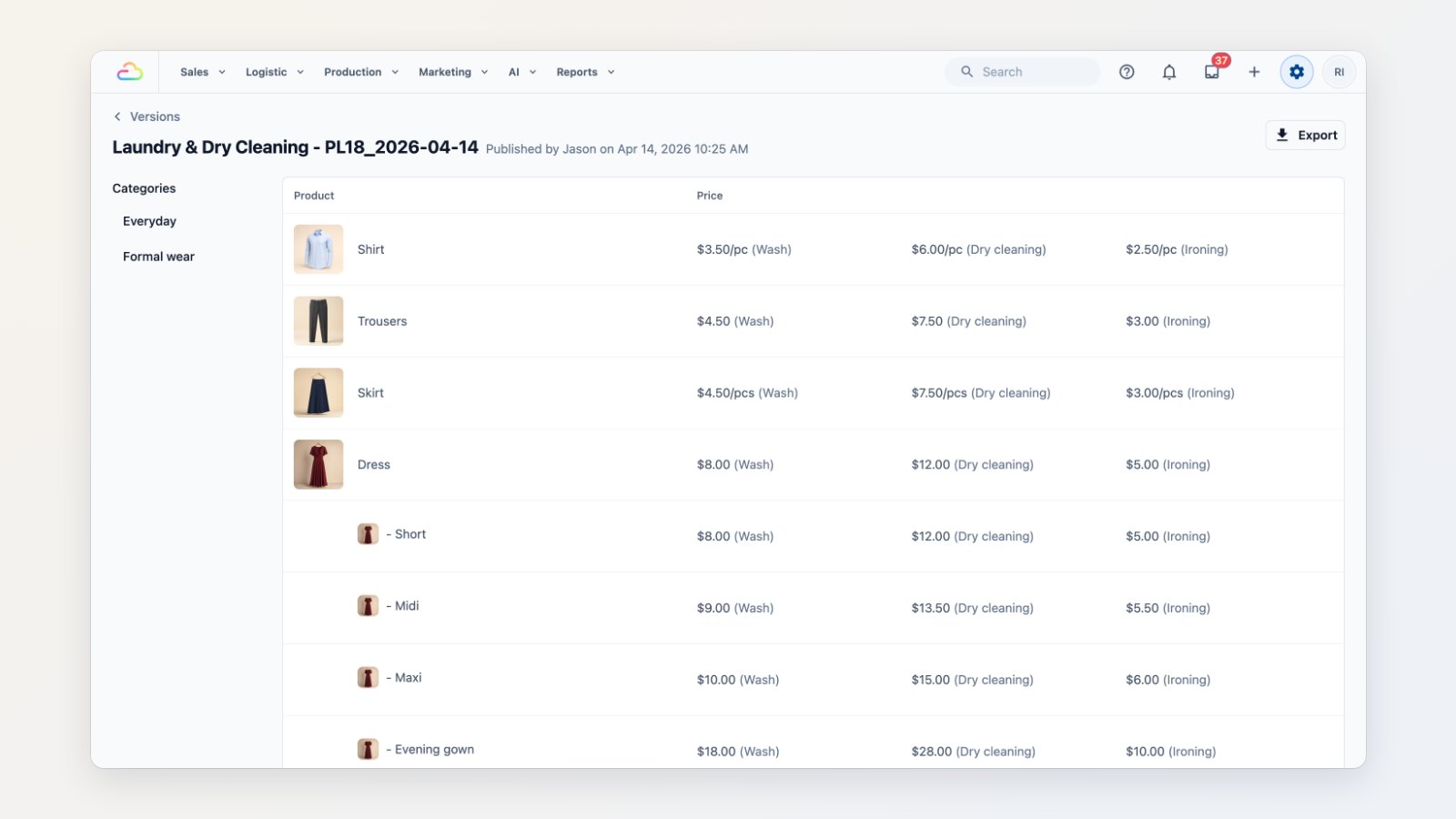Open inbox with 37 badge

(1212, 72)
